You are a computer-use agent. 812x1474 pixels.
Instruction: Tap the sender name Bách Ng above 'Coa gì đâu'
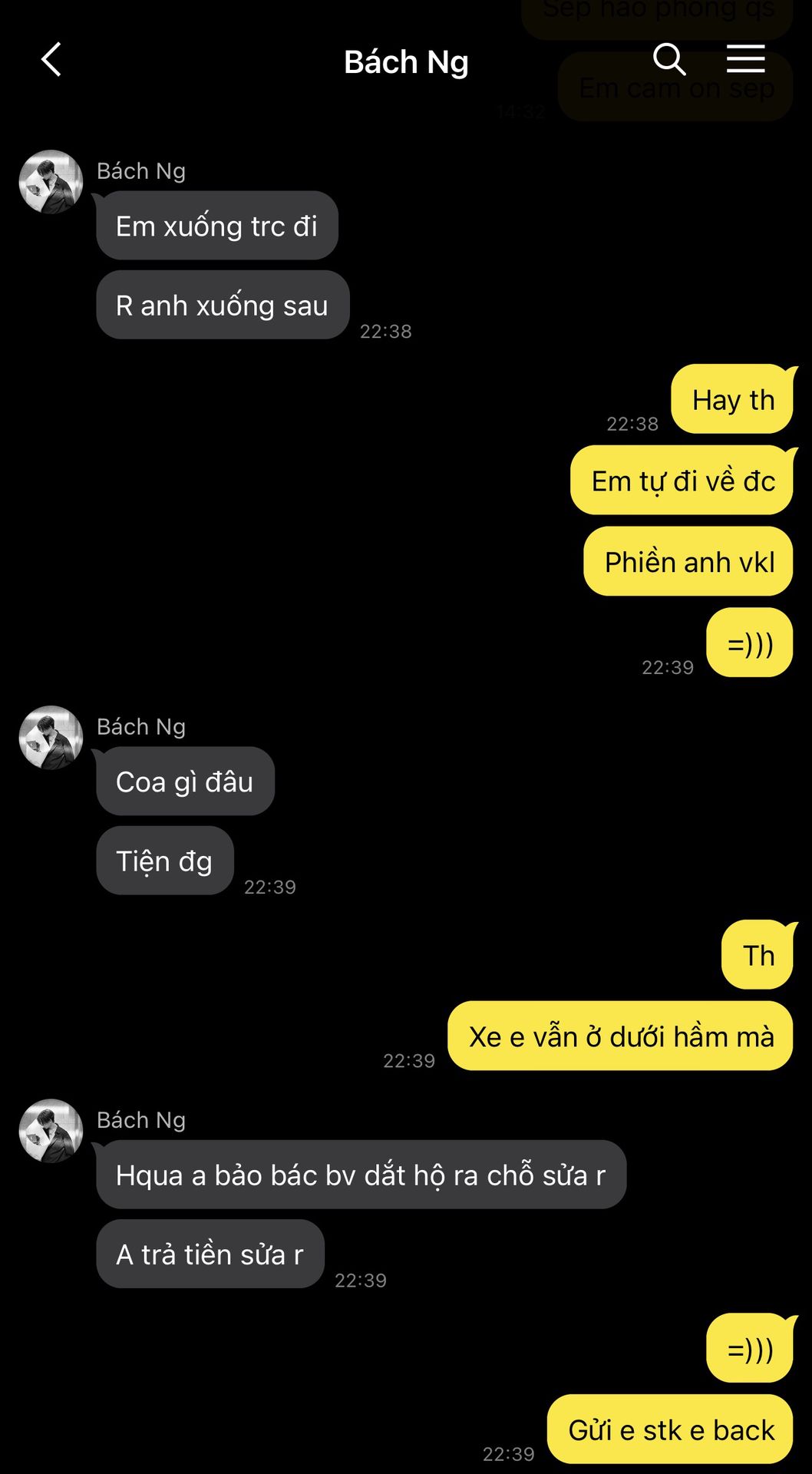141,726
